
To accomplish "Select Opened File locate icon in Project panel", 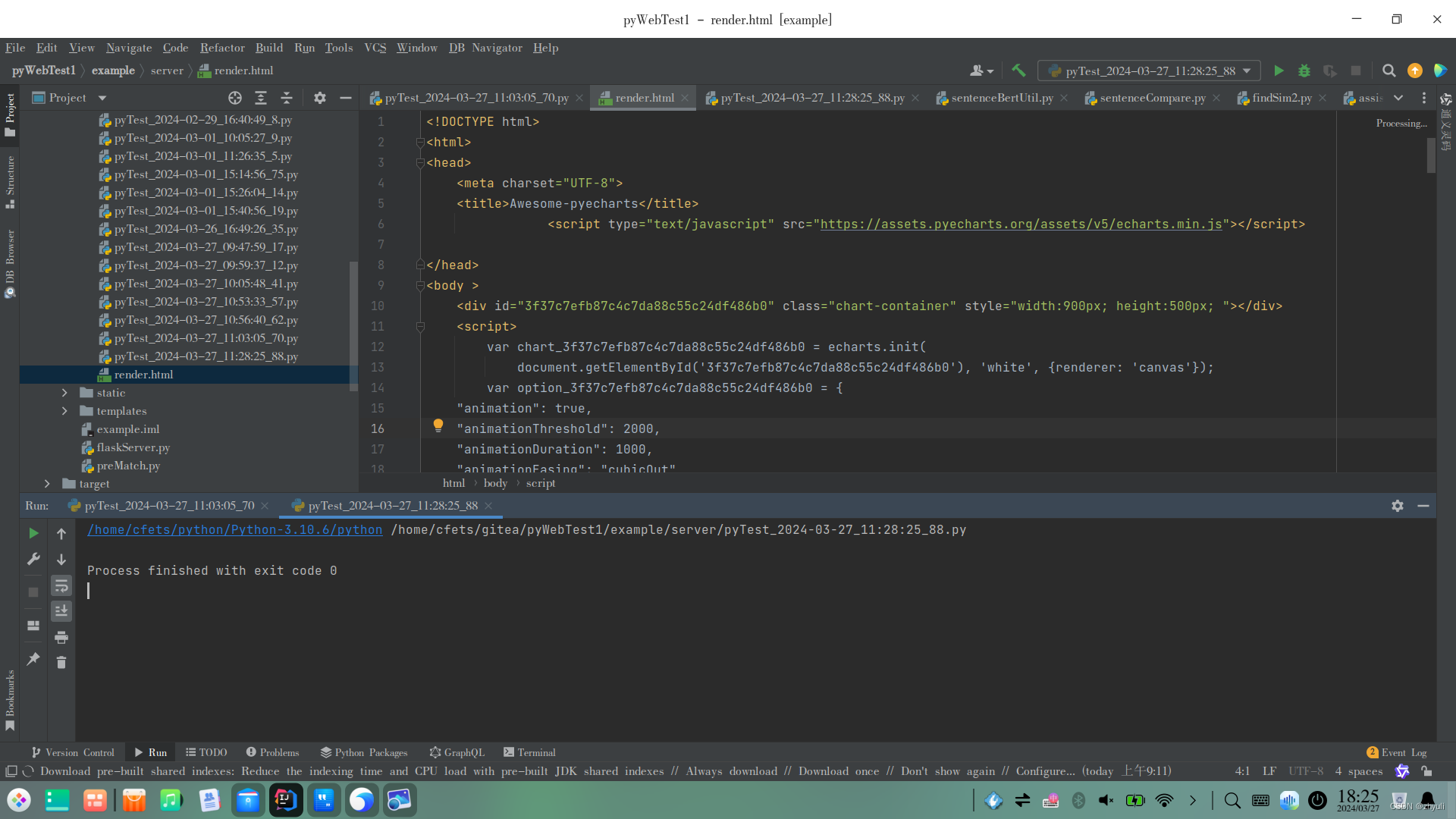I will click(x=235, y=98).
